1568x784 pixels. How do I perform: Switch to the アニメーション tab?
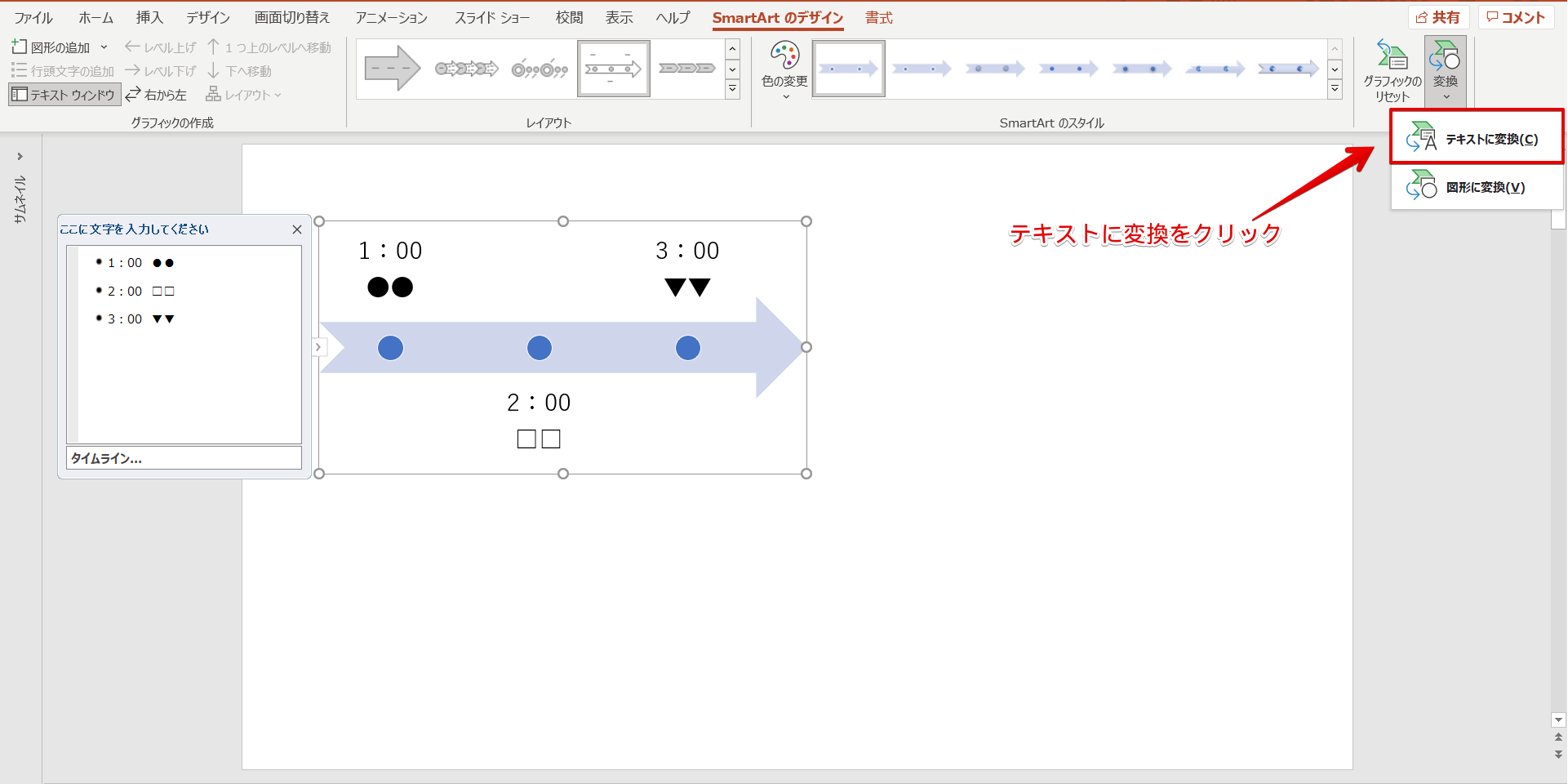pyautogui.click(x=391, y=17)
